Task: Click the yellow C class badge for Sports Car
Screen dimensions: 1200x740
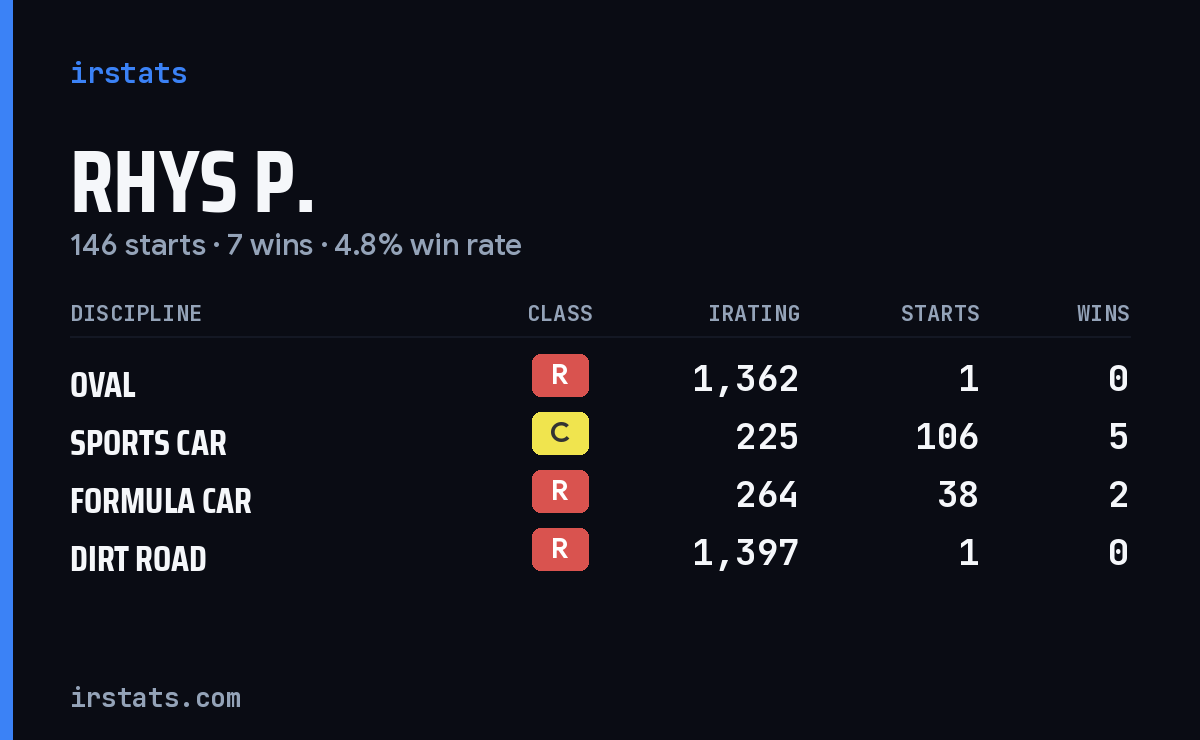Action: click(560, 434)
